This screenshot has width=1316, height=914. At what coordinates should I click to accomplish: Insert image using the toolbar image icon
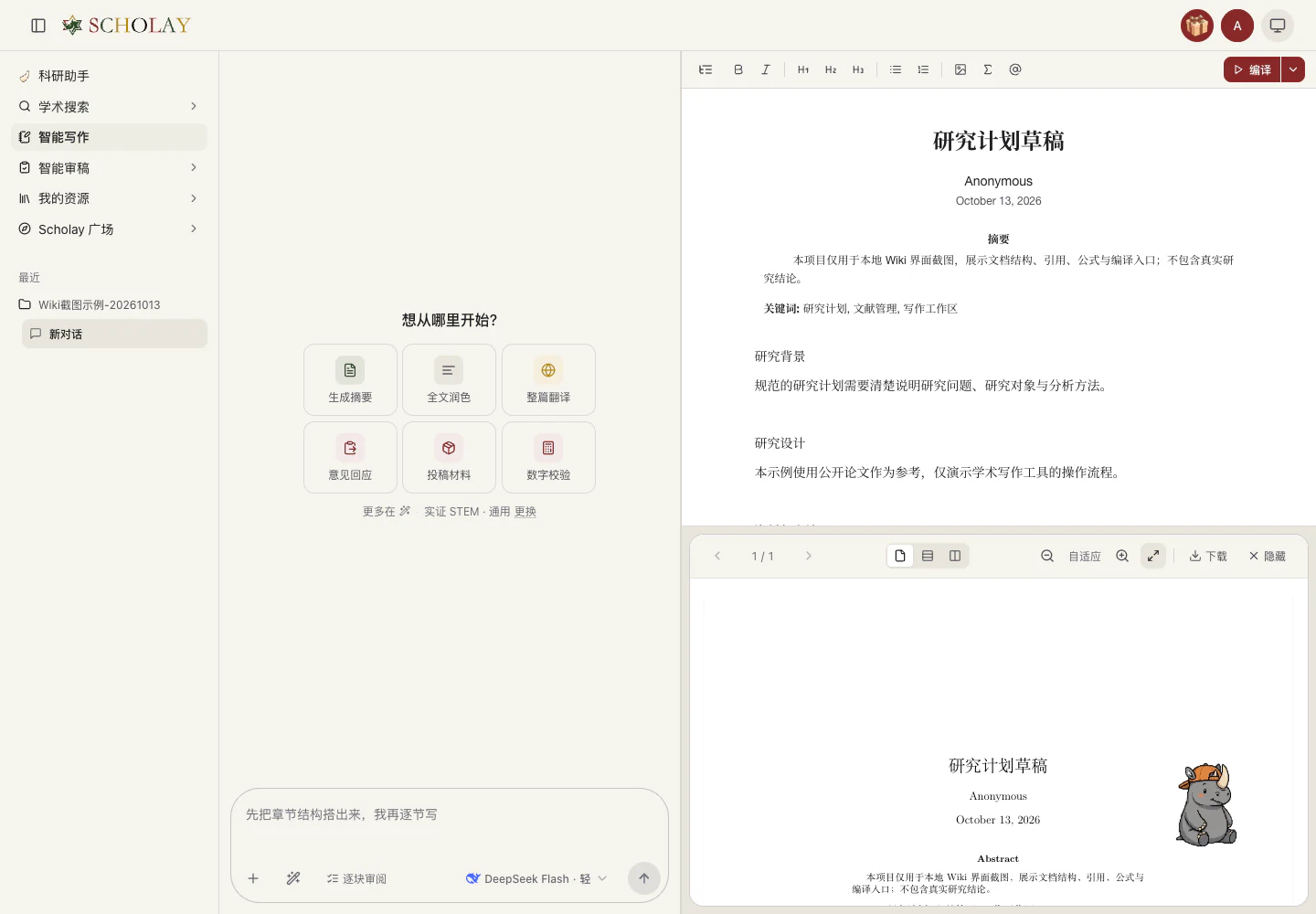960,69
